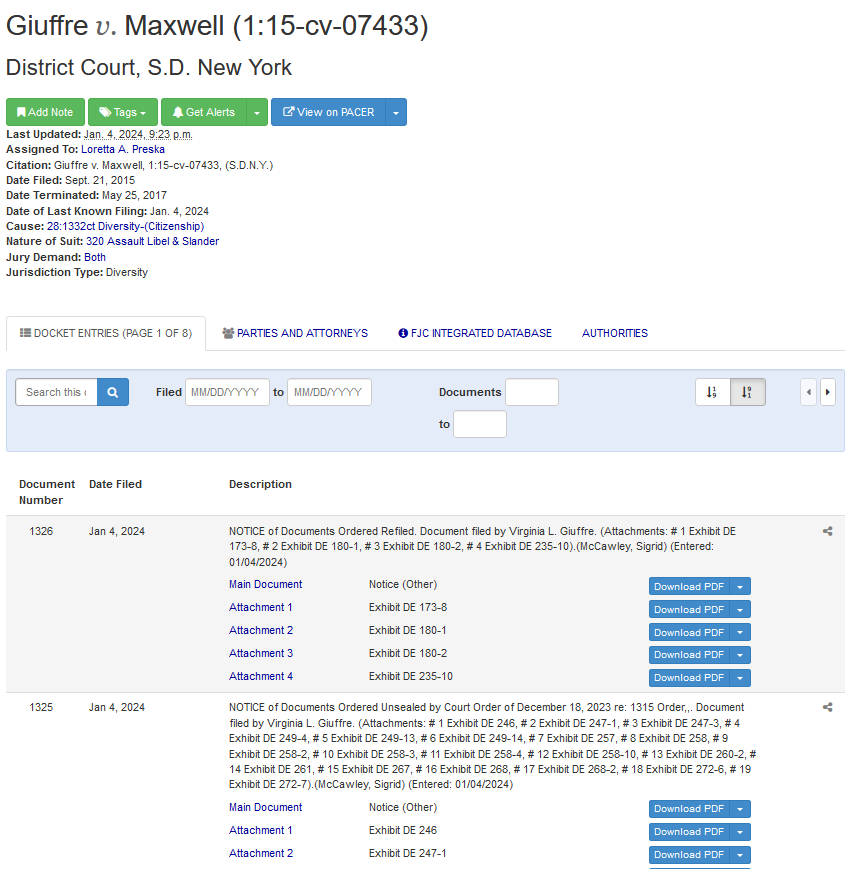Download PDF for Exhibit DE 180-1
851x869 pixels.
pyautogui.click(x=689, y=632)
